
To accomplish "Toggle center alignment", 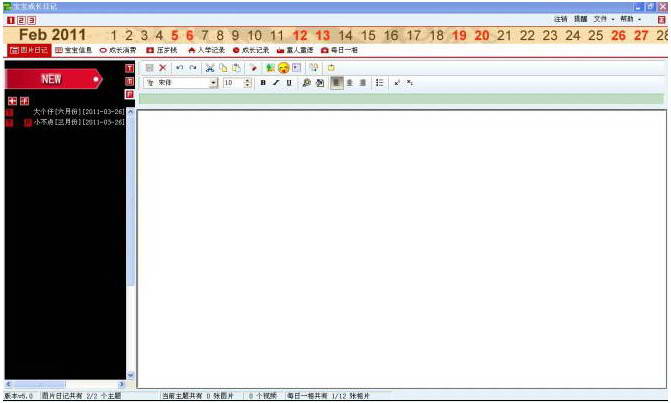I will (x=350, y=83).
